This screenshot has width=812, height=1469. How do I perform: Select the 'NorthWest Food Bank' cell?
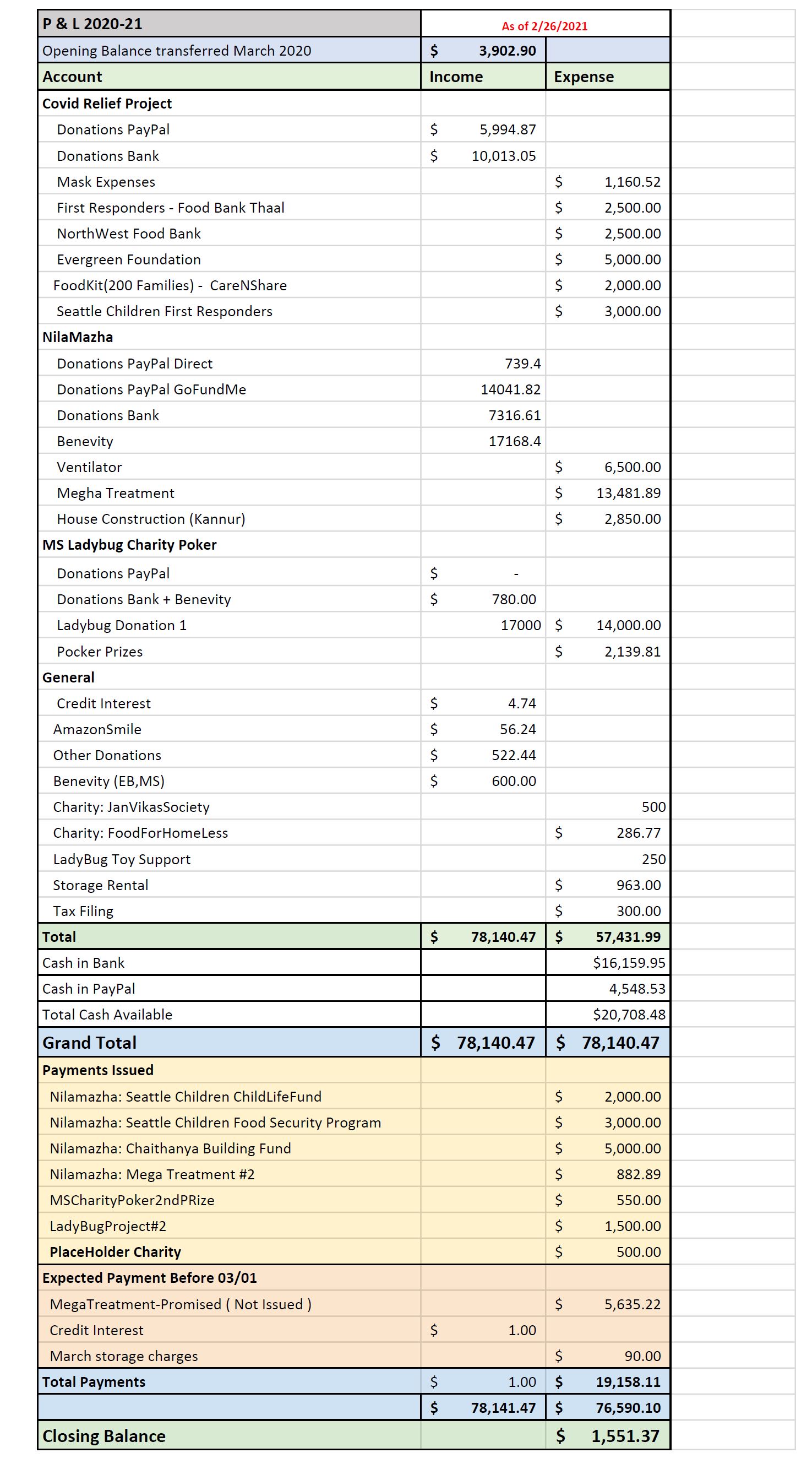[229, 233]
